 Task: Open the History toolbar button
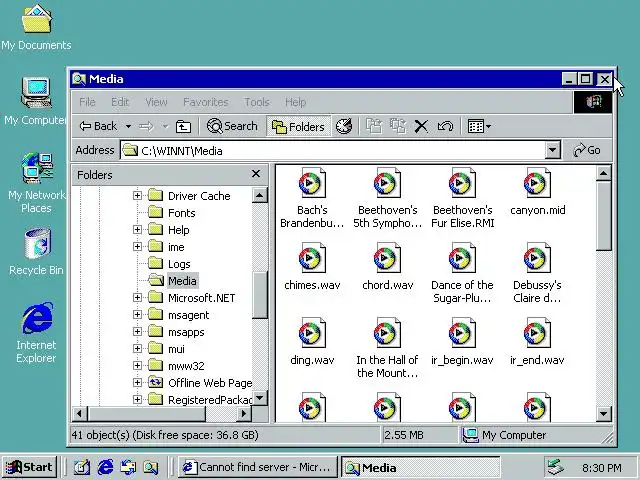click(344, 127)
